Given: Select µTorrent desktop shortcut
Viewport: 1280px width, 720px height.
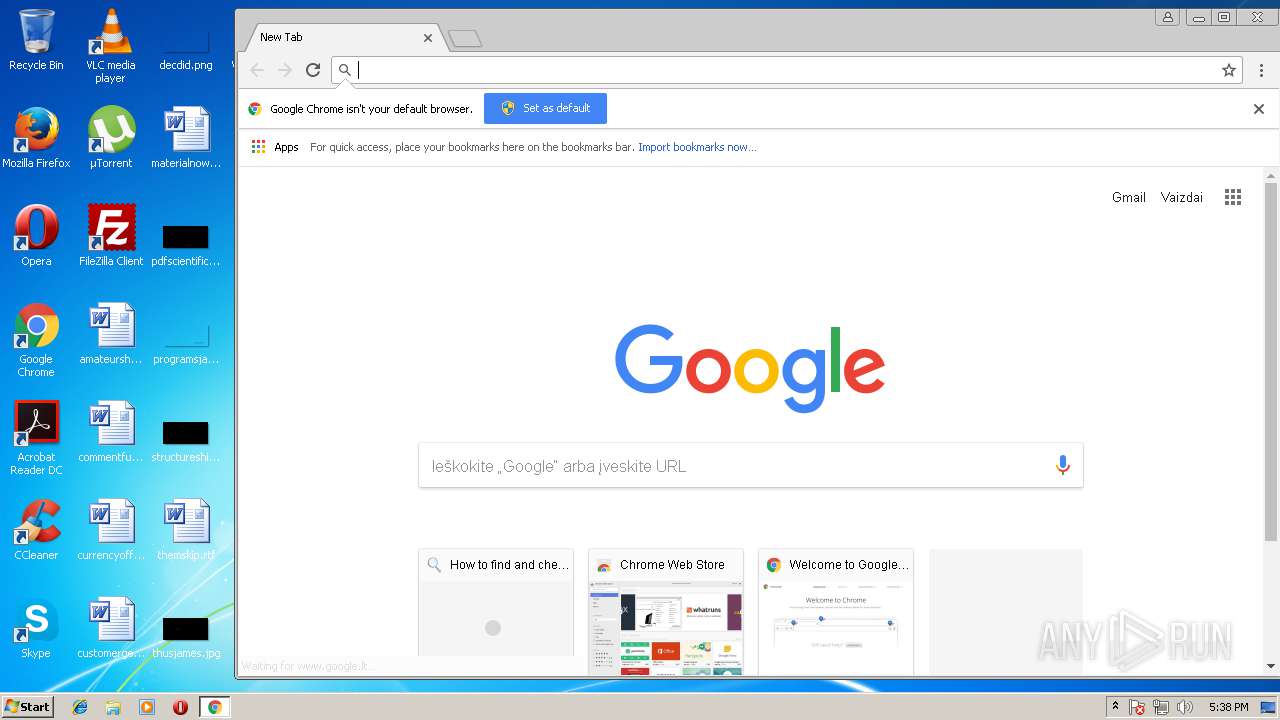Looking at the screenshot, I should (110, 138).
